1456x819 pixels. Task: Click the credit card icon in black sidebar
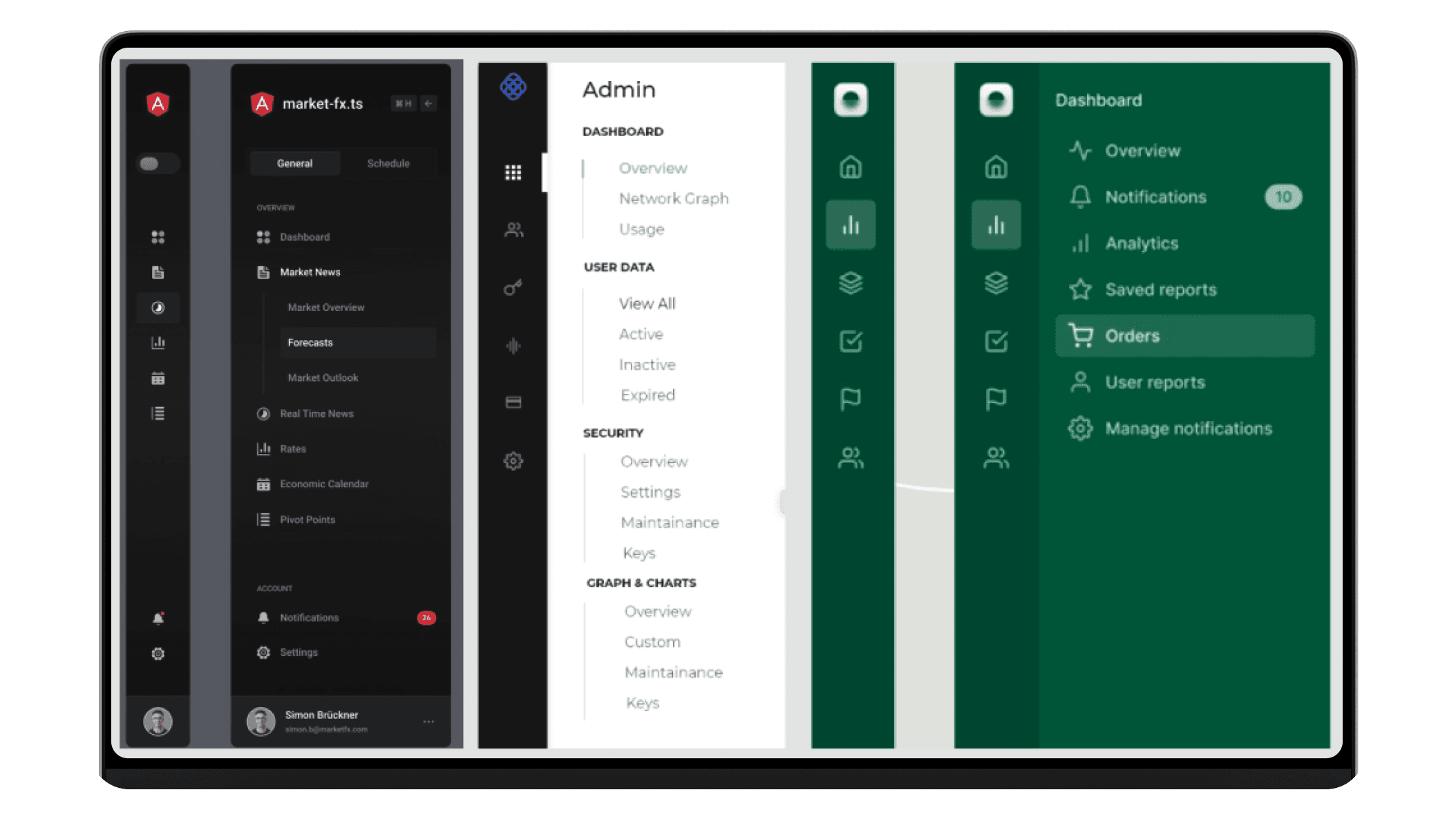pyautogui.click(x=513, y=402)
